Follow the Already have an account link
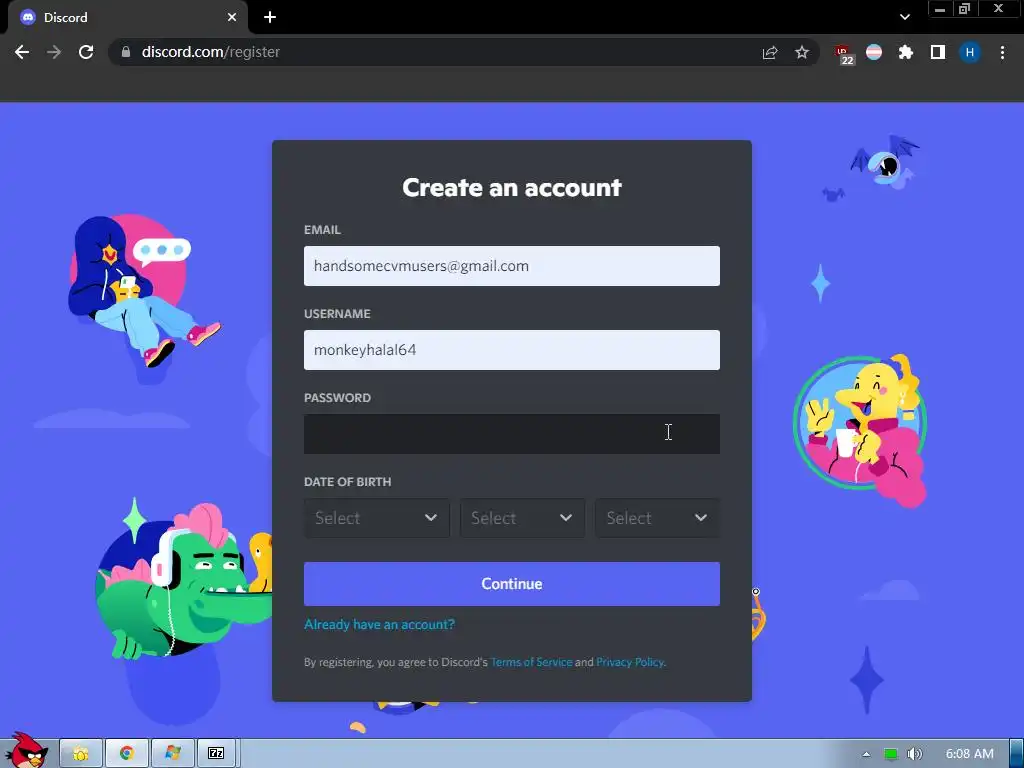The width and height of the screenshot is (1024, 768). 379,624
